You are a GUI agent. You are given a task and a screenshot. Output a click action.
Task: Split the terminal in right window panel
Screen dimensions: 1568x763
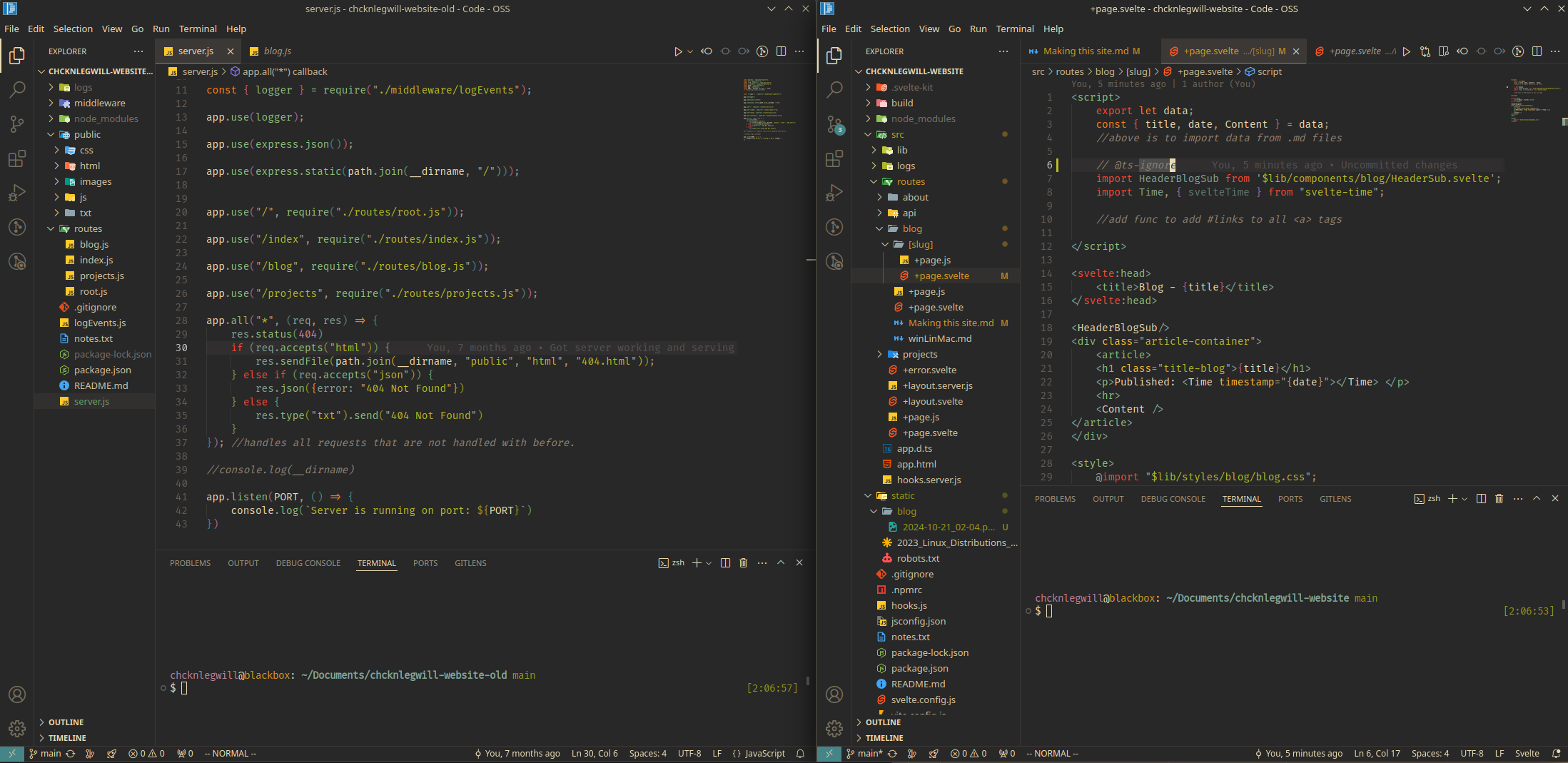[1481, 499]
